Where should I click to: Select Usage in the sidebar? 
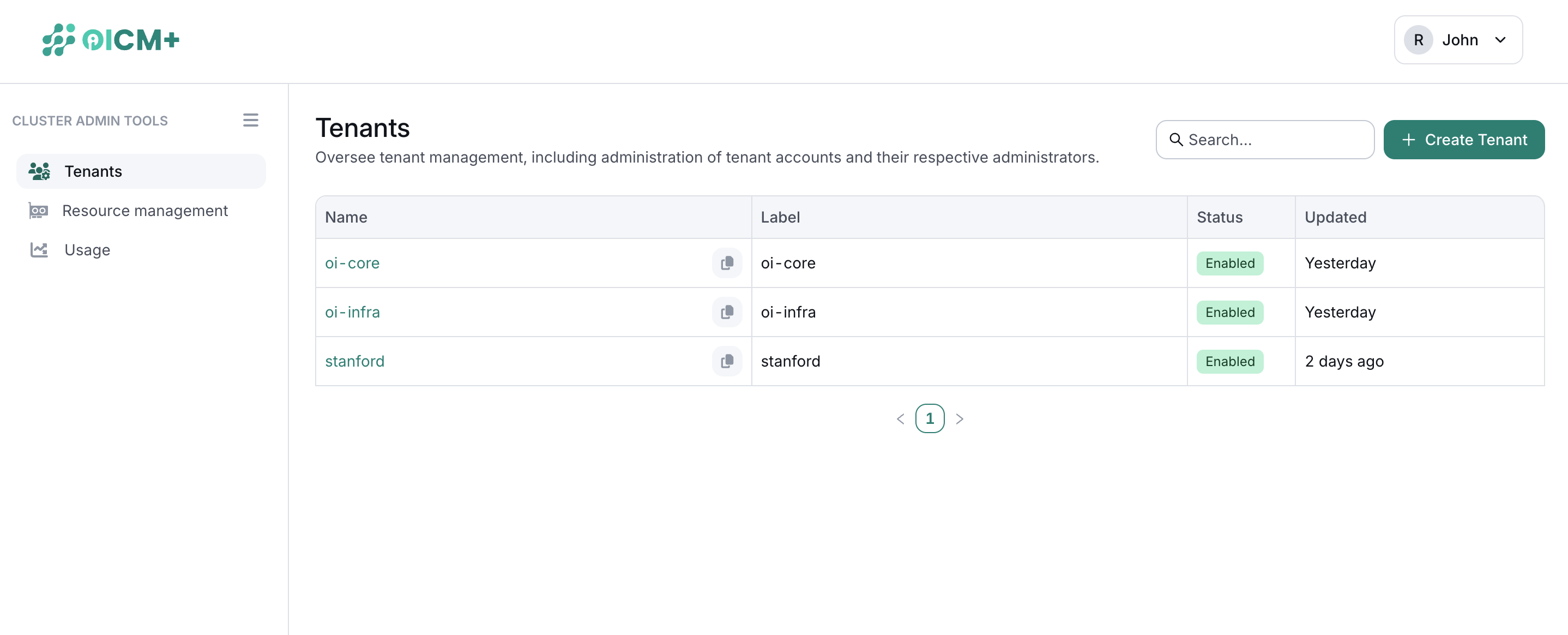[87, 250]
